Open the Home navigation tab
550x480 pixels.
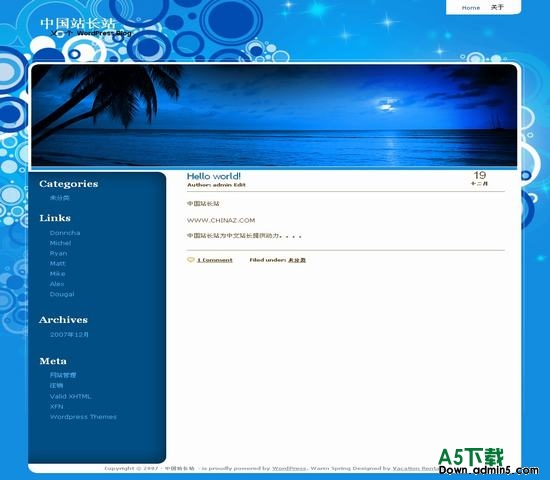471,8
